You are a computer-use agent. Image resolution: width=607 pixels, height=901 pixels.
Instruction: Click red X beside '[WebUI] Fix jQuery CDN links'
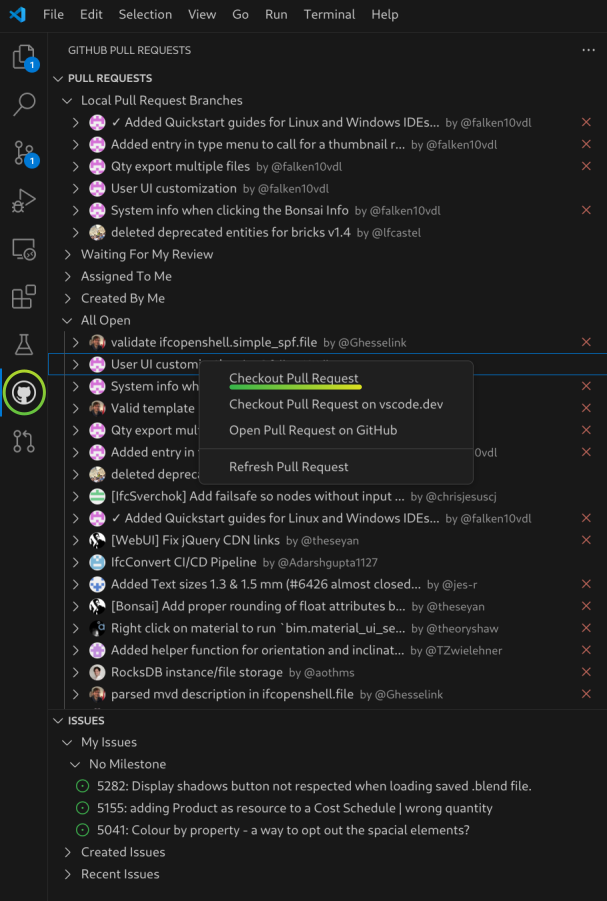(586, 540)
